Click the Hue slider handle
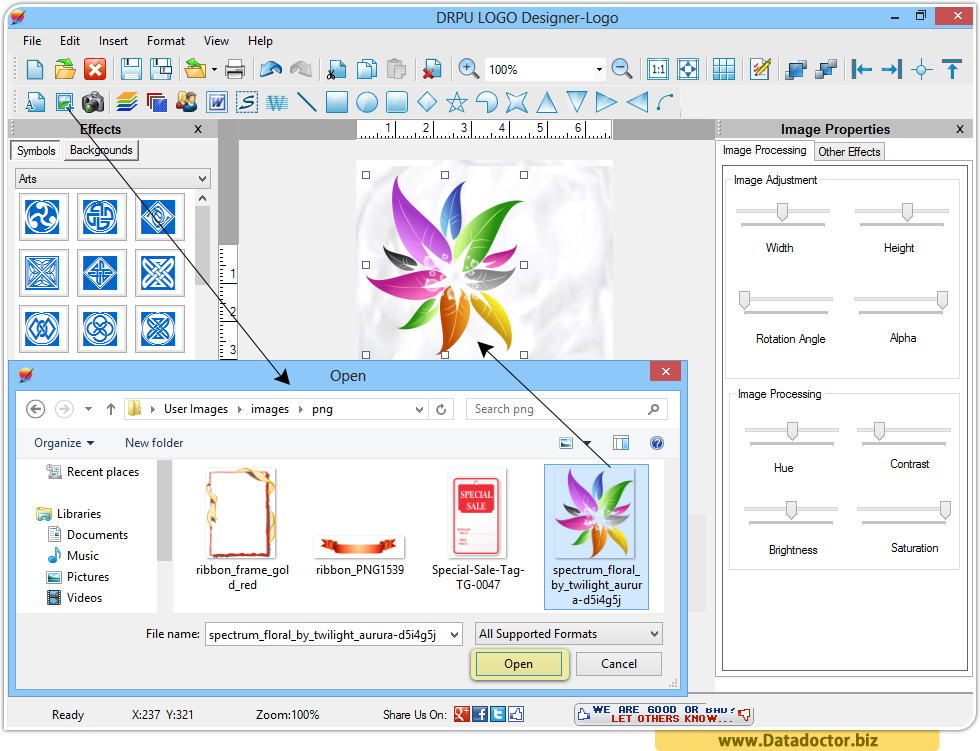 pyautogui.click(x=792, y=430)
